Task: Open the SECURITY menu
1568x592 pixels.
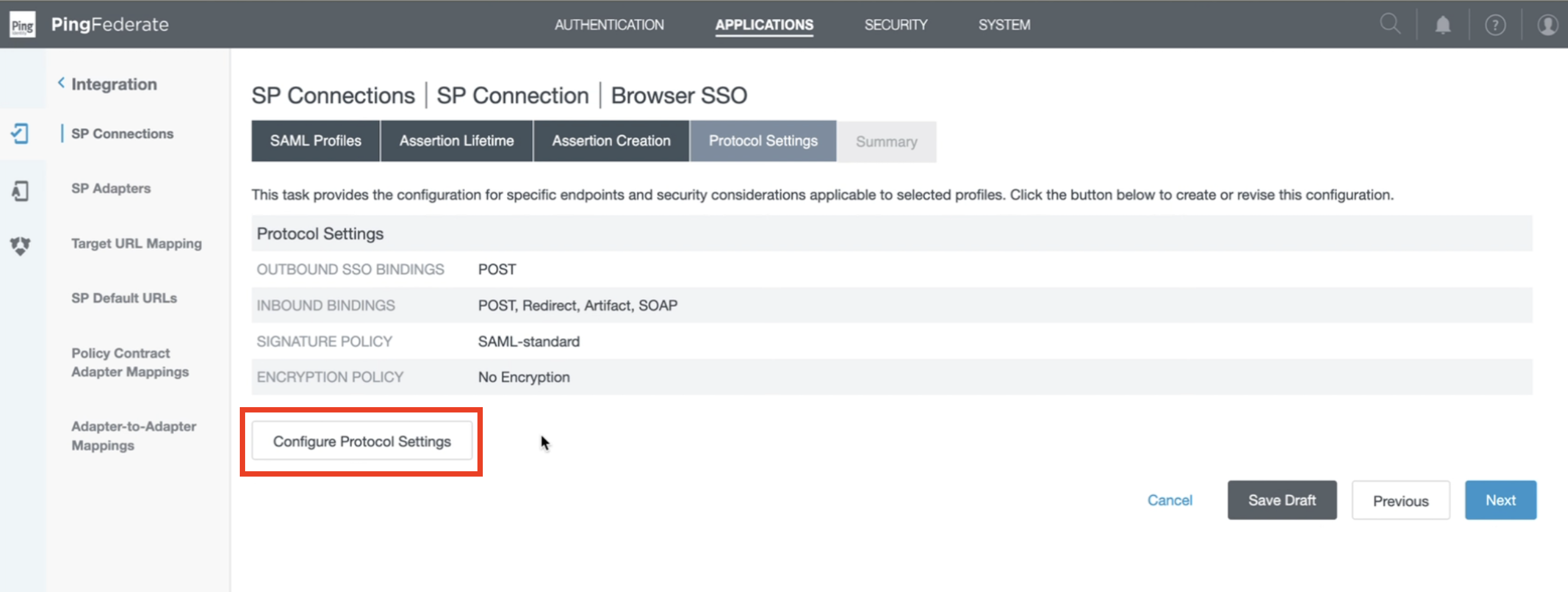Action: [896, 25]
